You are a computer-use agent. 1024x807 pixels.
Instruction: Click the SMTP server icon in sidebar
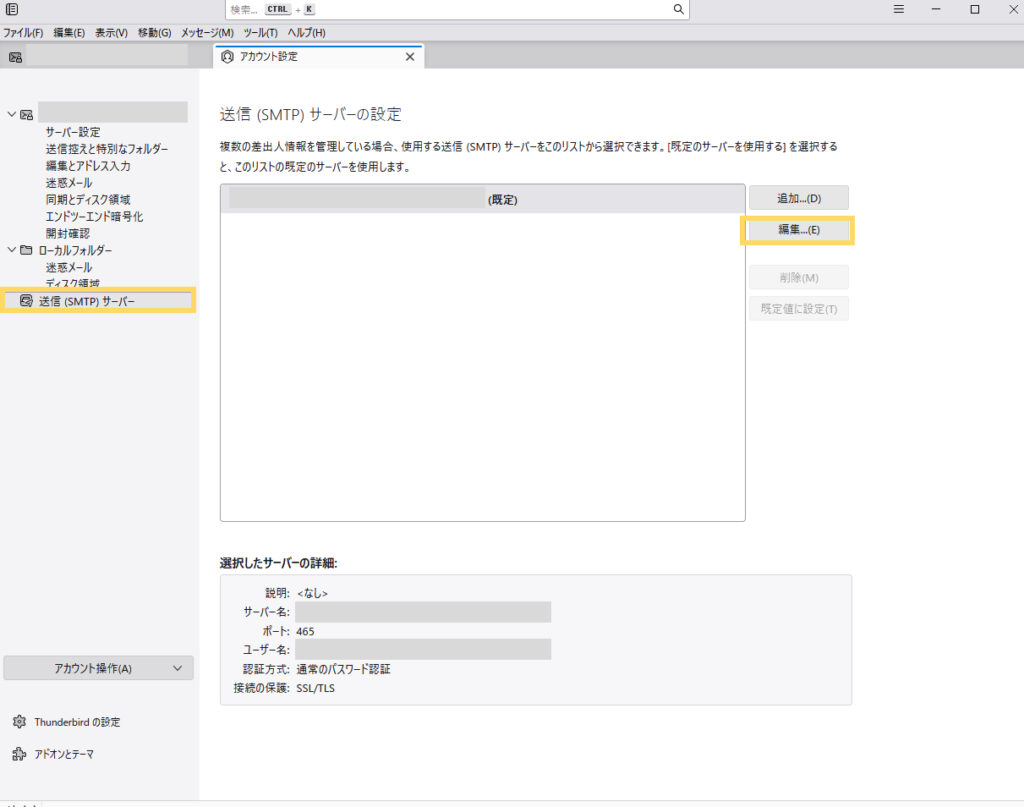coord(25,301)
